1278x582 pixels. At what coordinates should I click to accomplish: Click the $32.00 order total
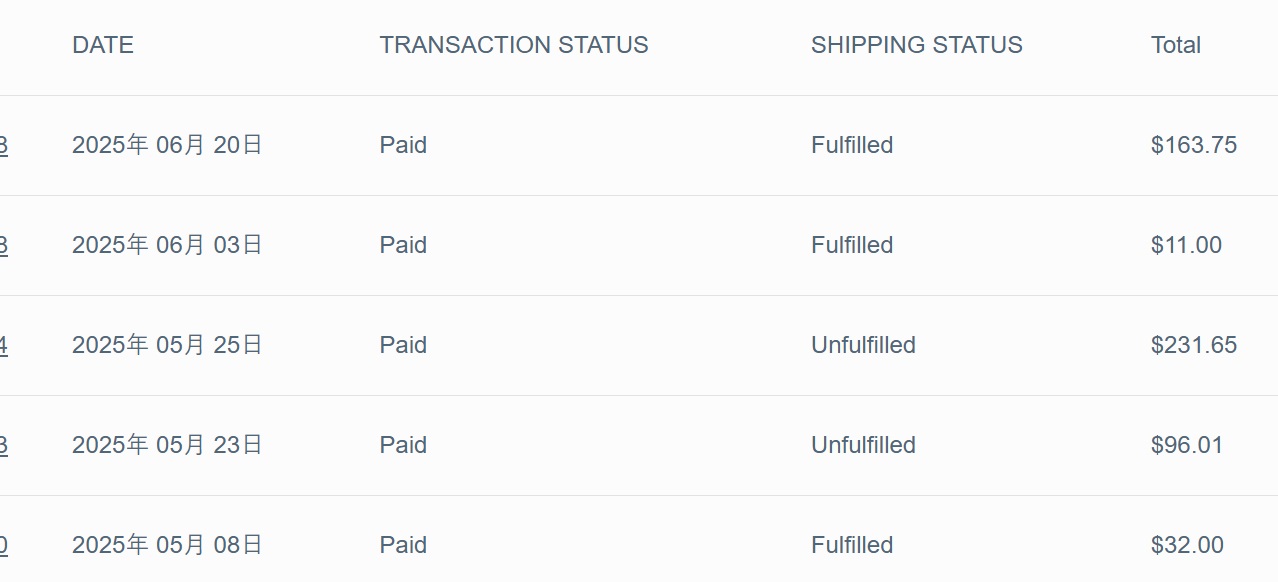(x=1186, y=545)
